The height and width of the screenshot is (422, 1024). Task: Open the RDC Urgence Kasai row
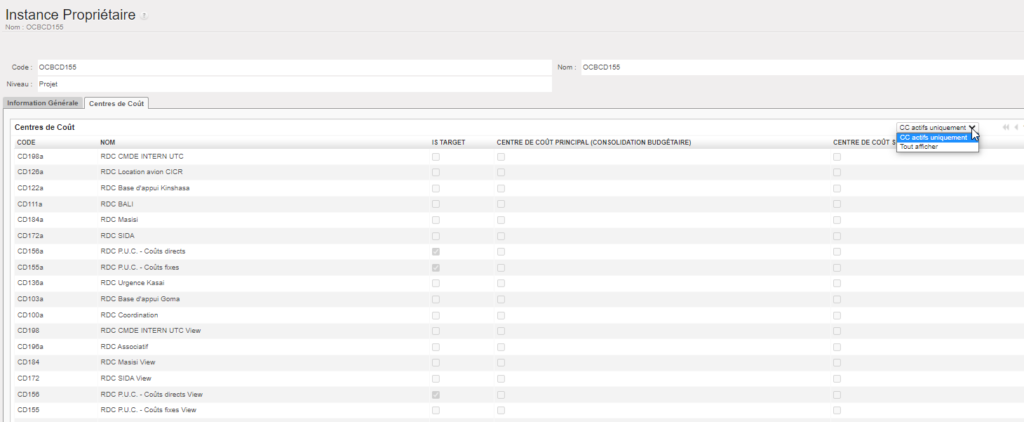pyautogui.click(x=132, y=283)
